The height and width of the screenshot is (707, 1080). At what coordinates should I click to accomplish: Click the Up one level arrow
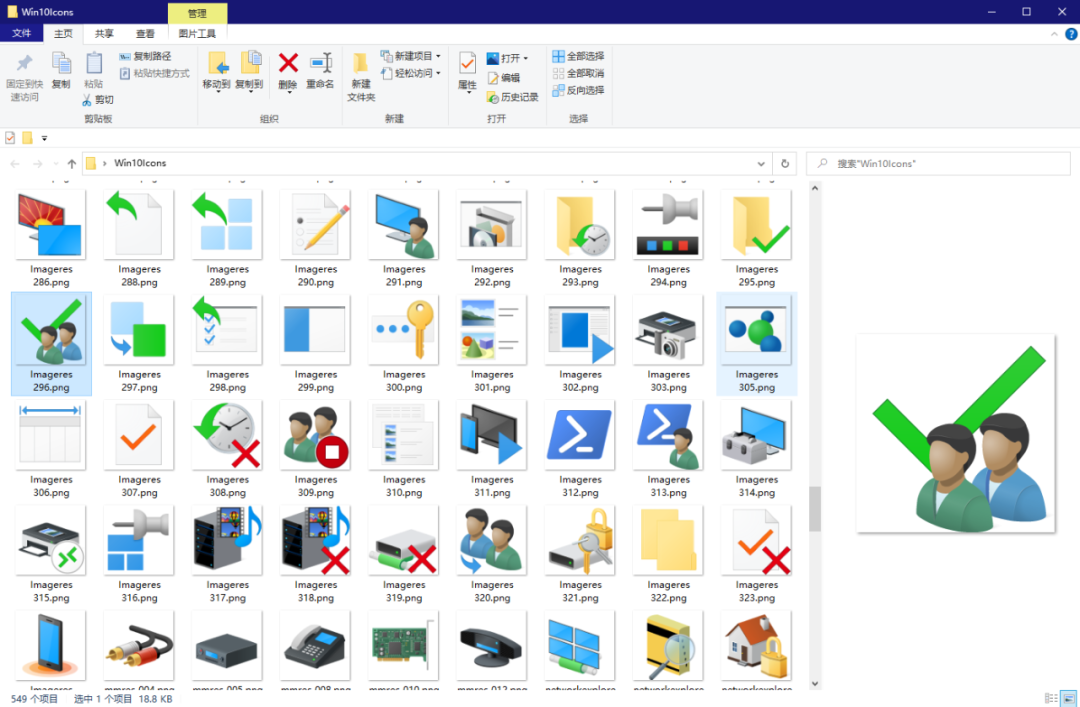pyautogui.click(x=72, y=164)
